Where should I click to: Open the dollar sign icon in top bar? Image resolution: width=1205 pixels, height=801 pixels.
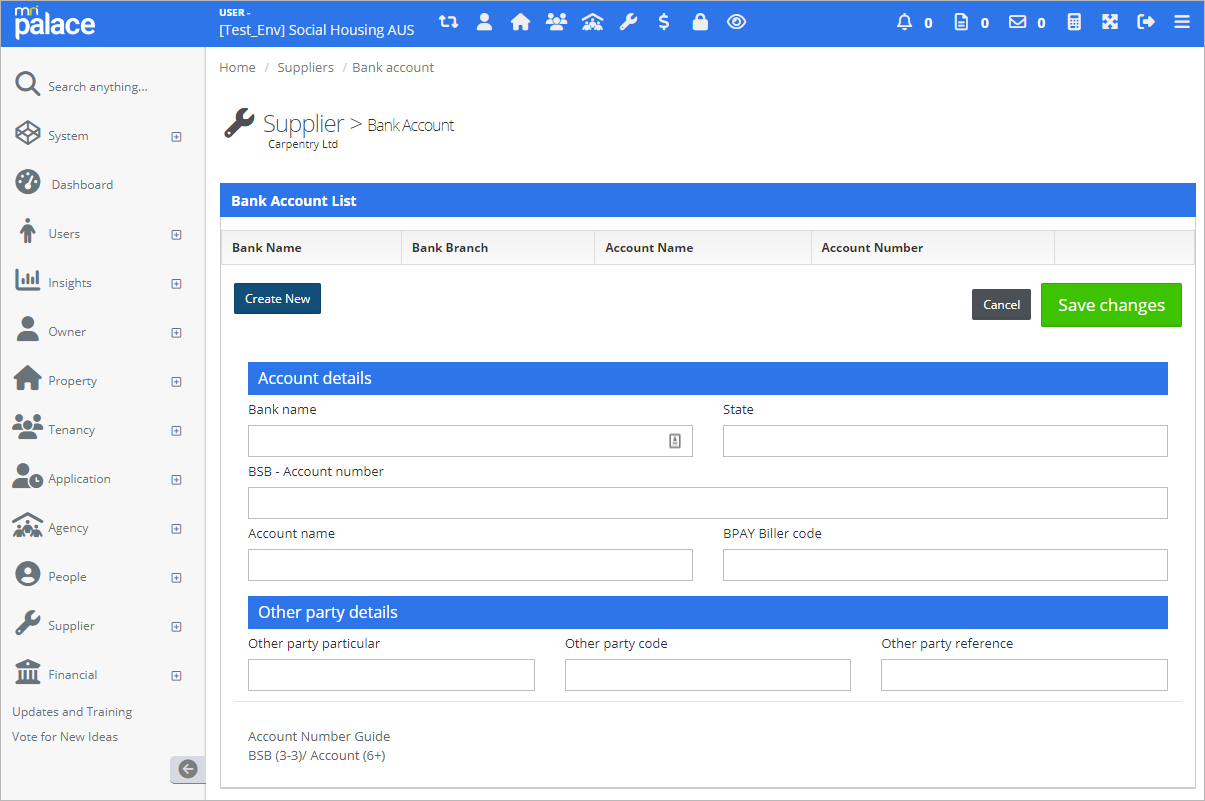(x=664, y=22)
